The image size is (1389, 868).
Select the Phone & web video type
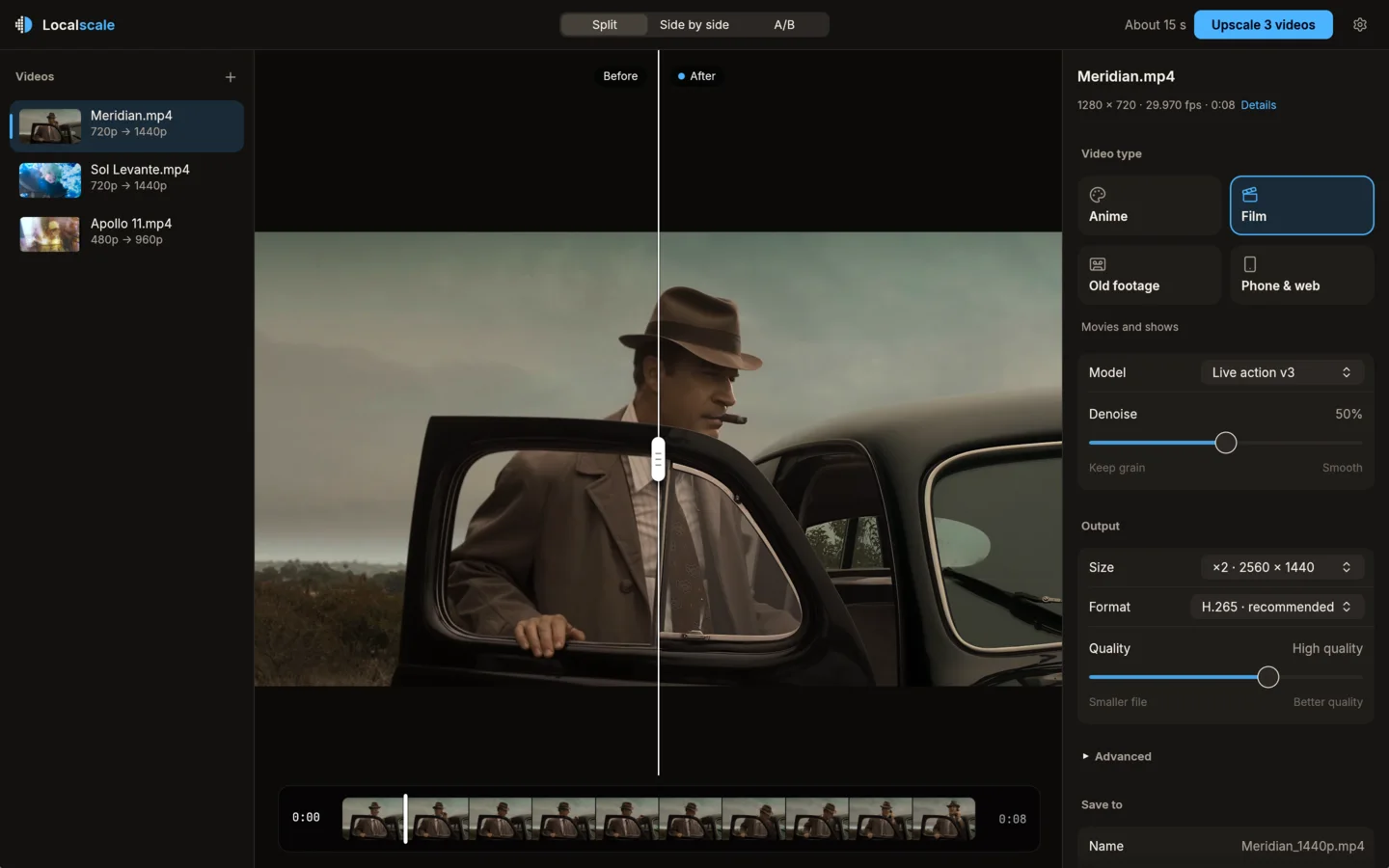tap(1301, 275)
